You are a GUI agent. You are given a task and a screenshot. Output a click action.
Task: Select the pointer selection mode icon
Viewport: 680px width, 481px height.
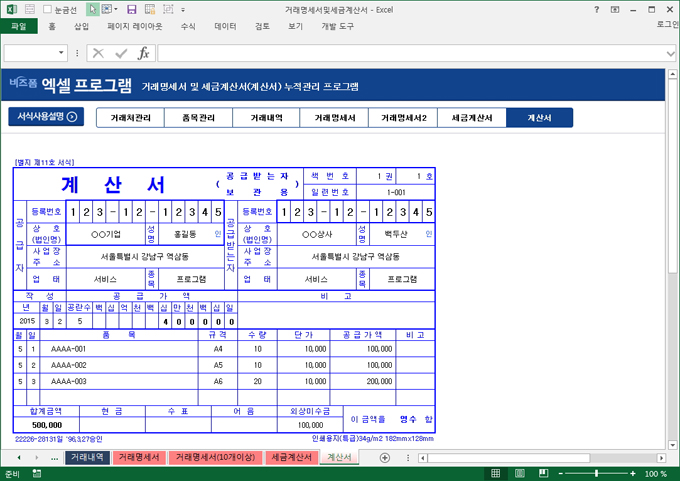(92, 9)
